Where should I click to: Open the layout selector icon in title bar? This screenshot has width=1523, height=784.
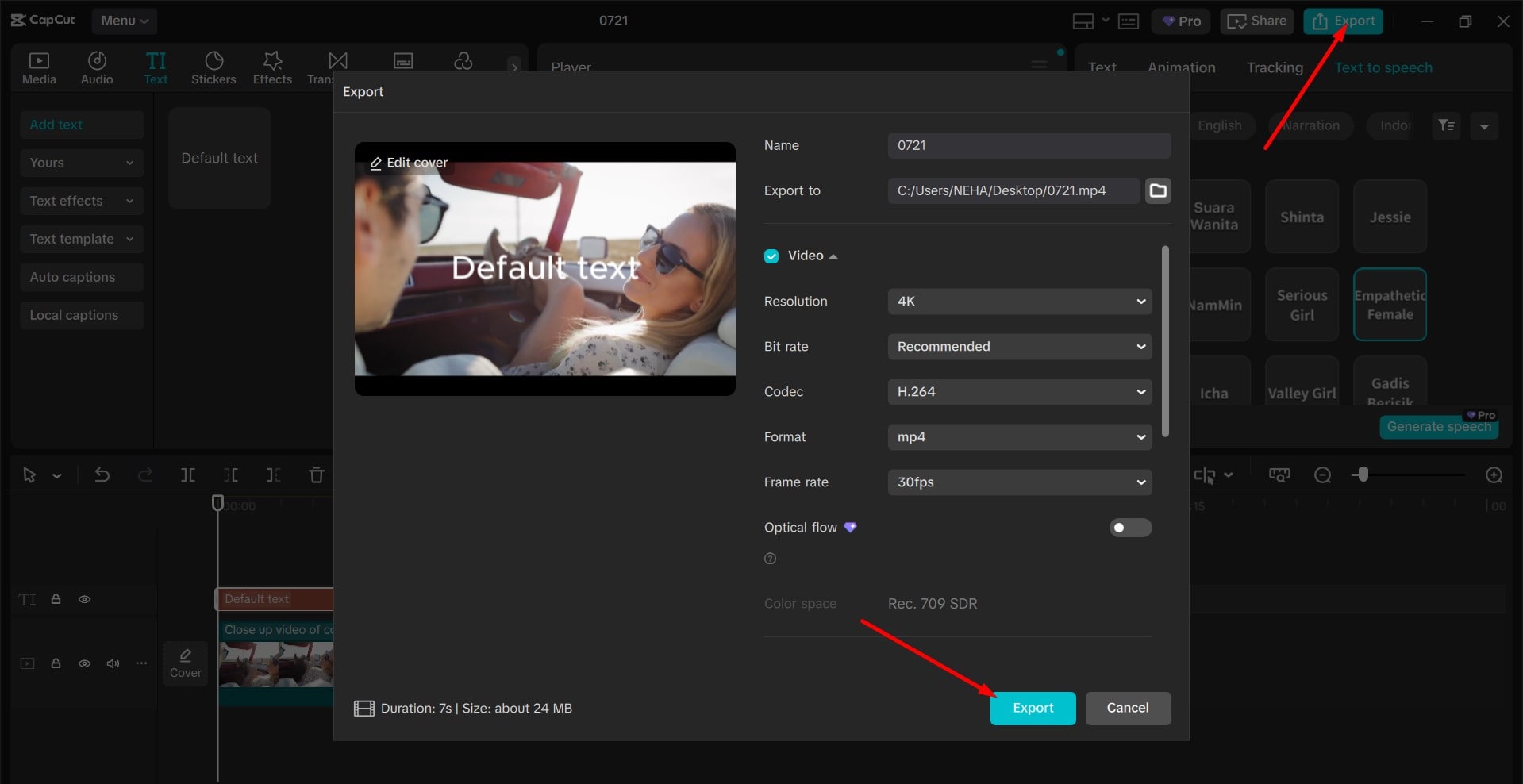click(1083, 21)
